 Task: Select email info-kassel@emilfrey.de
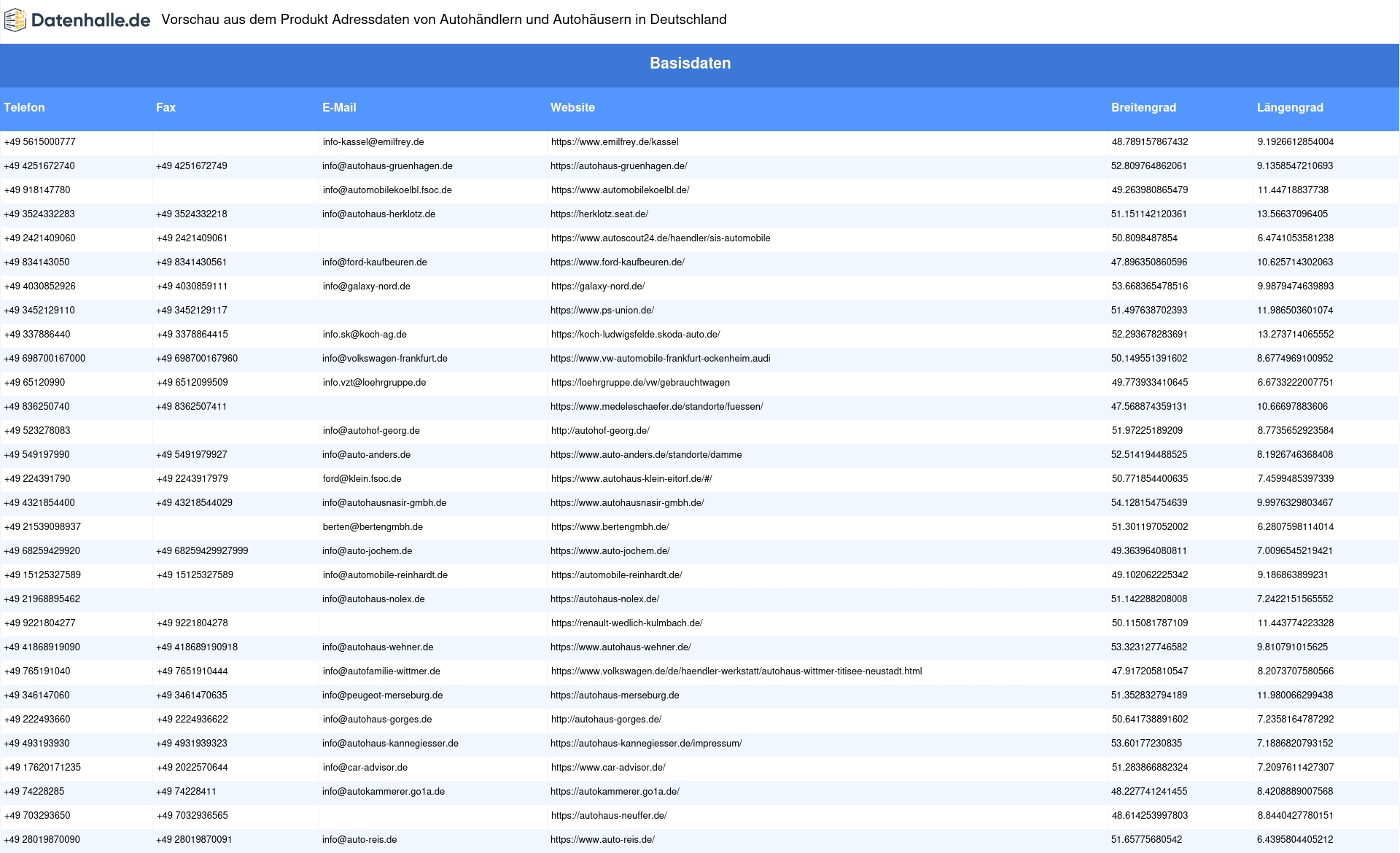click(x=373, y=142)
